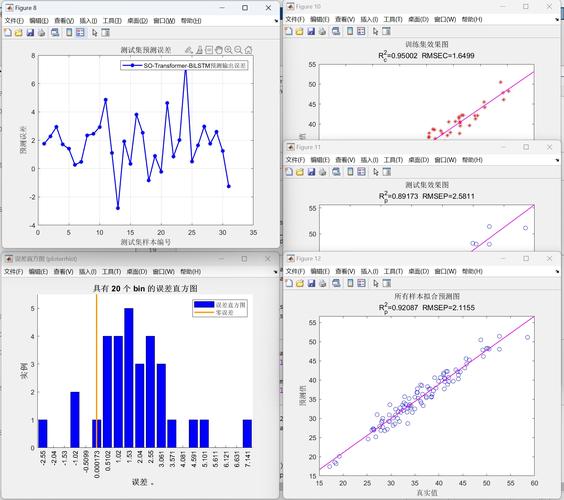Toggle Link Plot in Figure 10 toolbar
This screenshot has height=500, width=564.
pos(336,31)
